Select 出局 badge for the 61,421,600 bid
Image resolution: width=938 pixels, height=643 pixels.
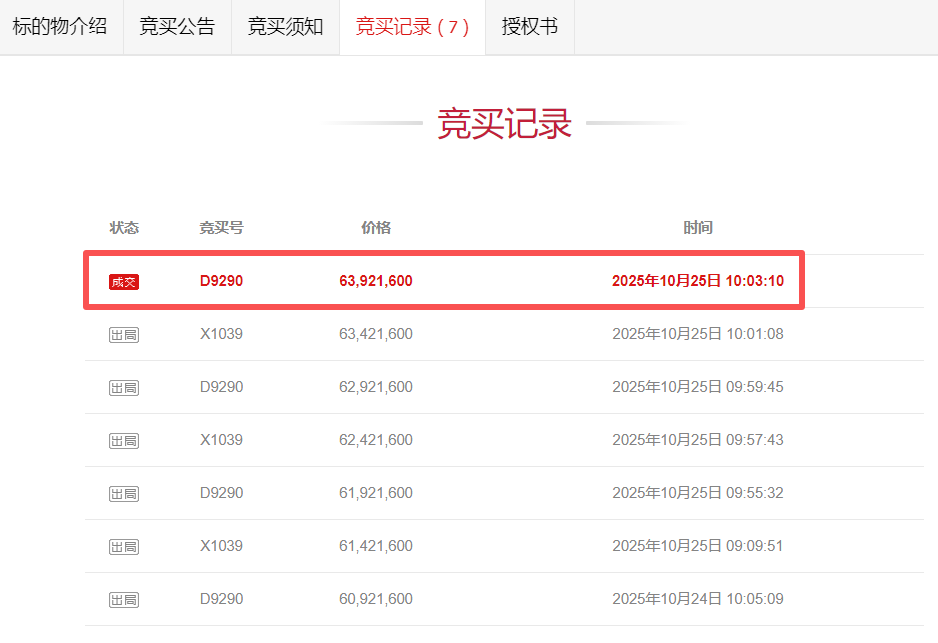click(x=124, y=547)
